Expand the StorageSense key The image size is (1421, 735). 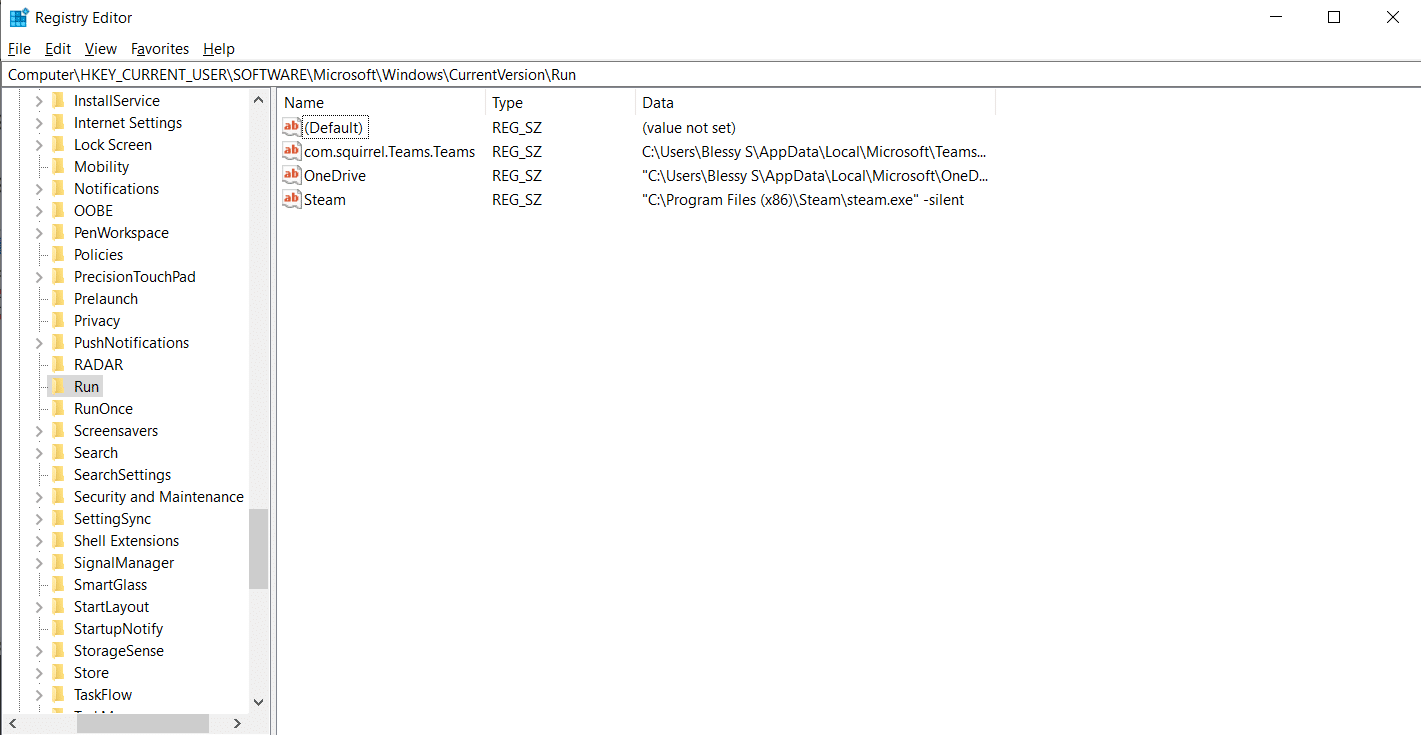click(x=39, y=651)
